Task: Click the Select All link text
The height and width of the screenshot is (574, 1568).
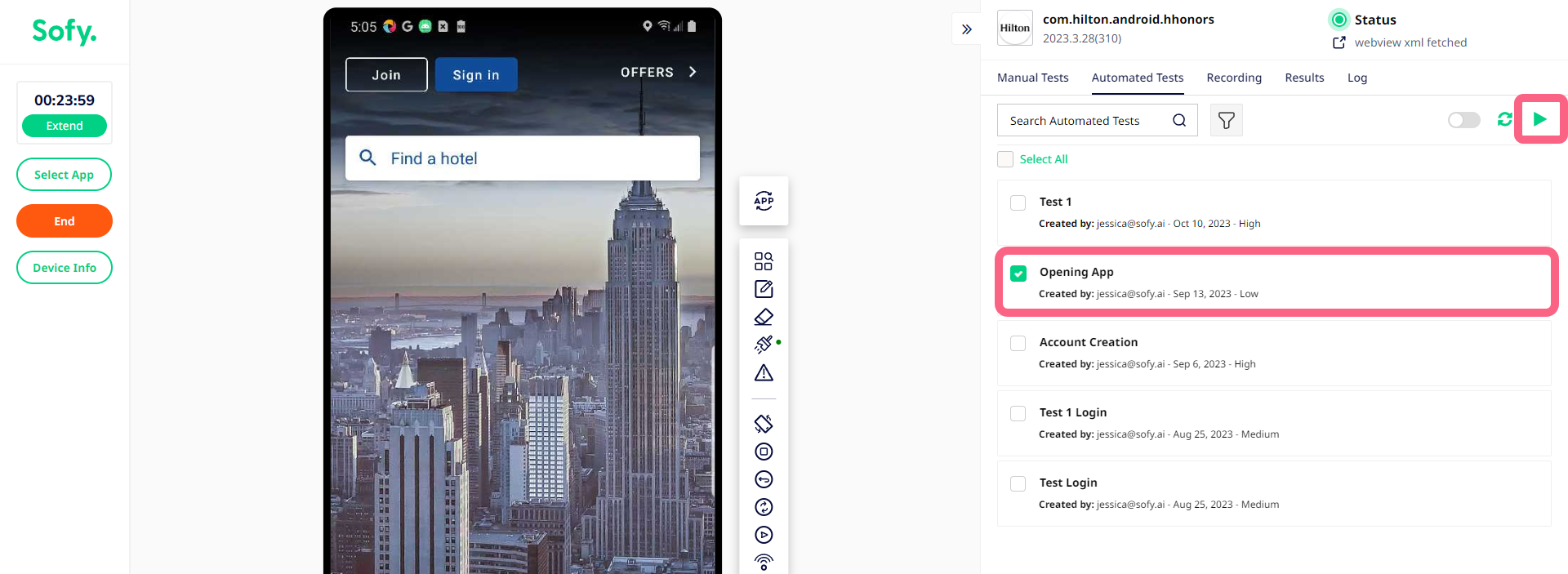Action: point(1044,159)
